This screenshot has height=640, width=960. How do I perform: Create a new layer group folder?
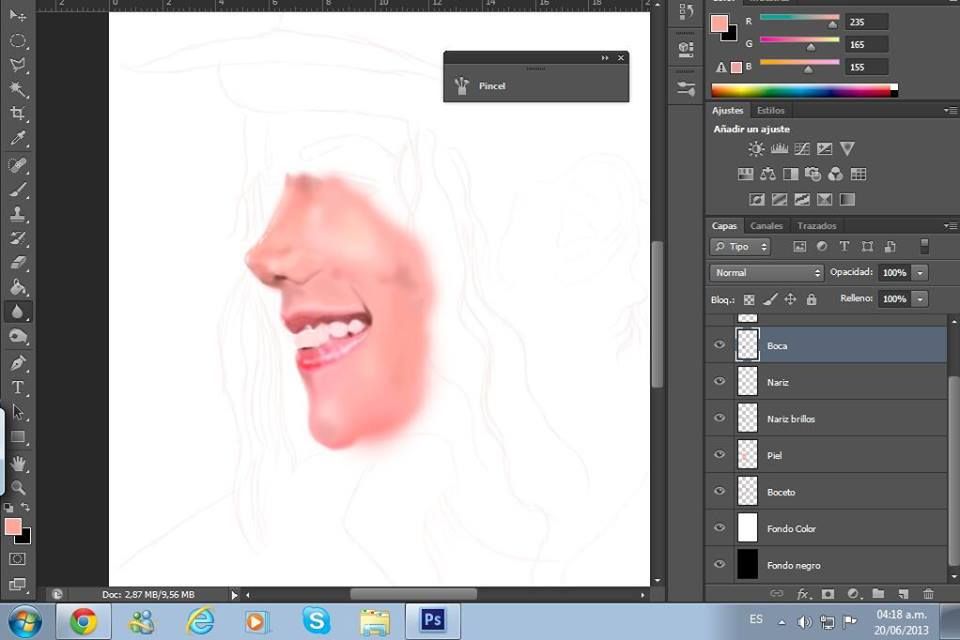tap(878, 593)
